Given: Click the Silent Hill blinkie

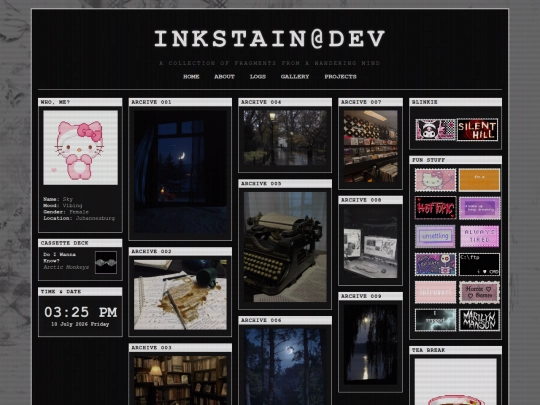Looking at the screenshot, I should pyautogui.click(x=478, y=129).
